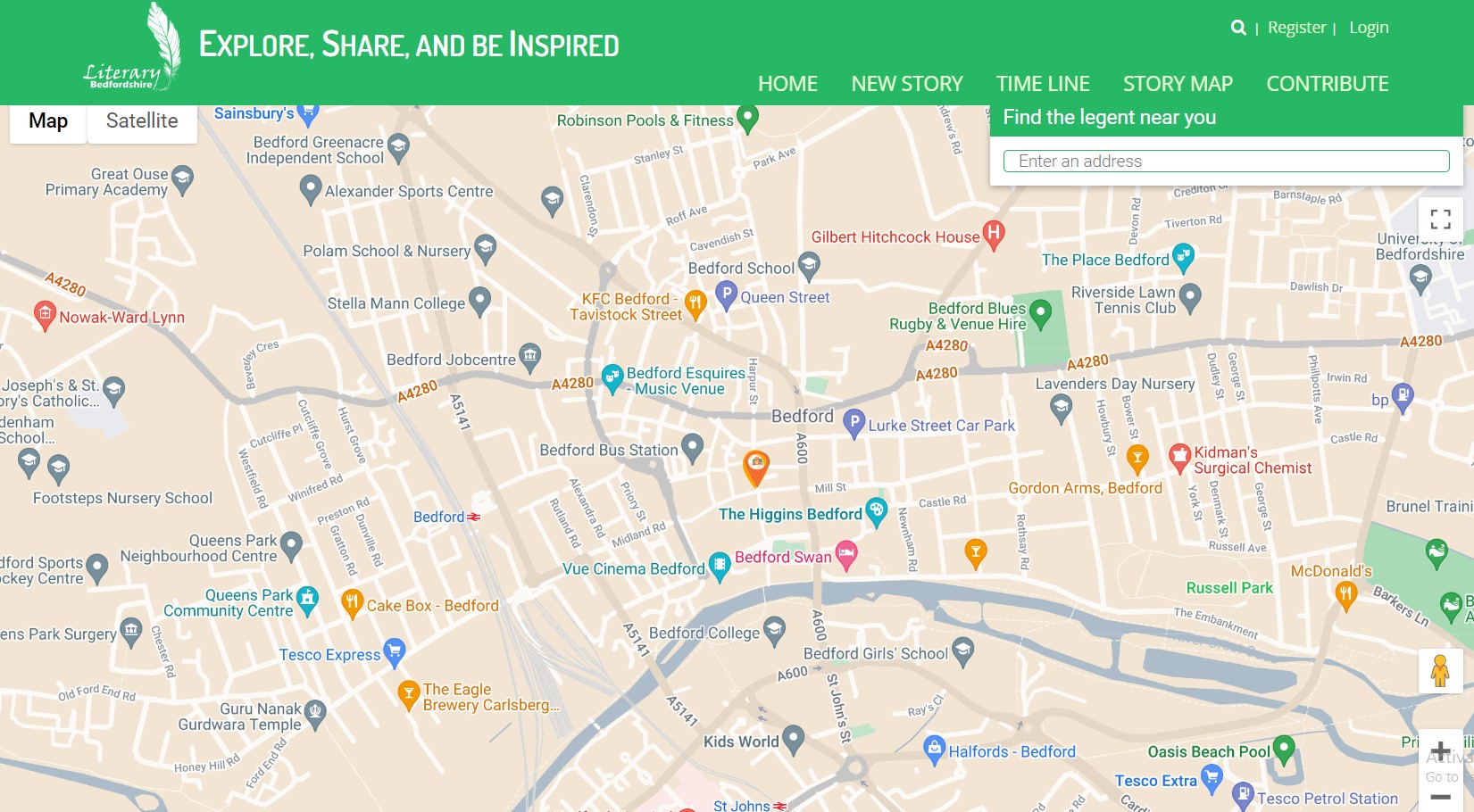
Task: Click Vue Cinema Bedford pin
Action: 719,567
